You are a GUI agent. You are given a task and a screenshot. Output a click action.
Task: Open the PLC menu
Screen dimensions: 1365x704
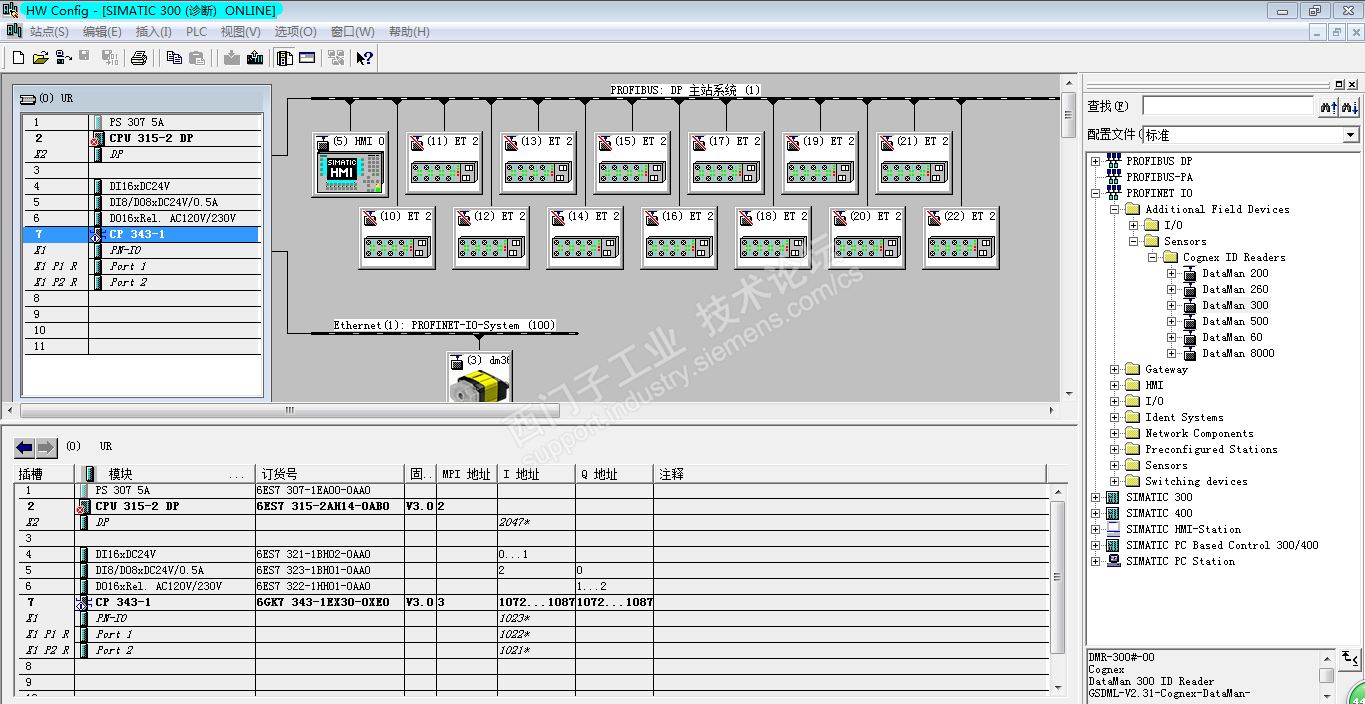click(x=196, y=32)
